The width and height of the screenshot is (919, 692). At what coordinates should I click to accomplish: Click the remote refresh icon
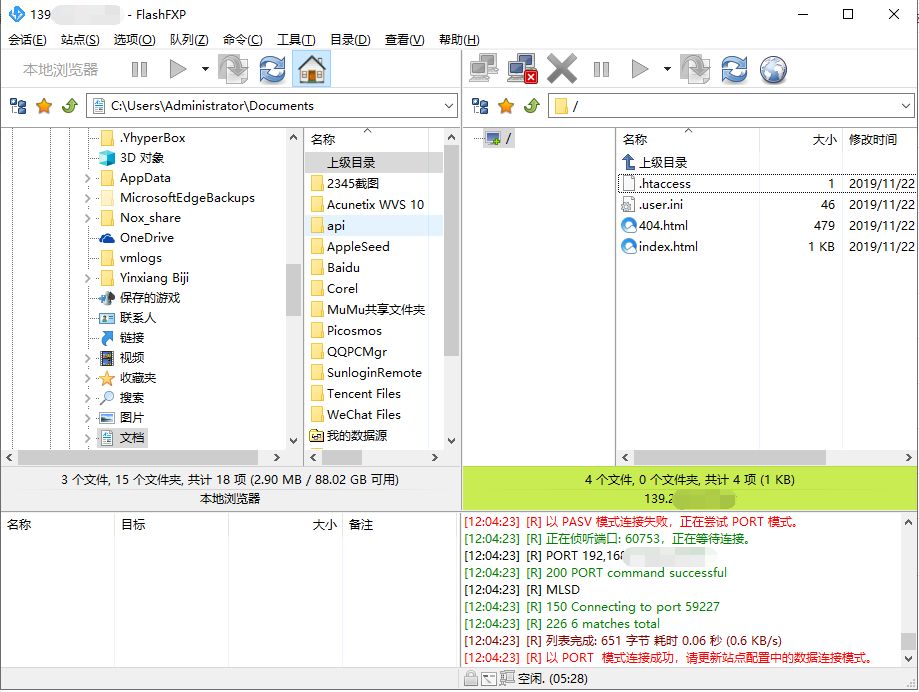(734, 69)
